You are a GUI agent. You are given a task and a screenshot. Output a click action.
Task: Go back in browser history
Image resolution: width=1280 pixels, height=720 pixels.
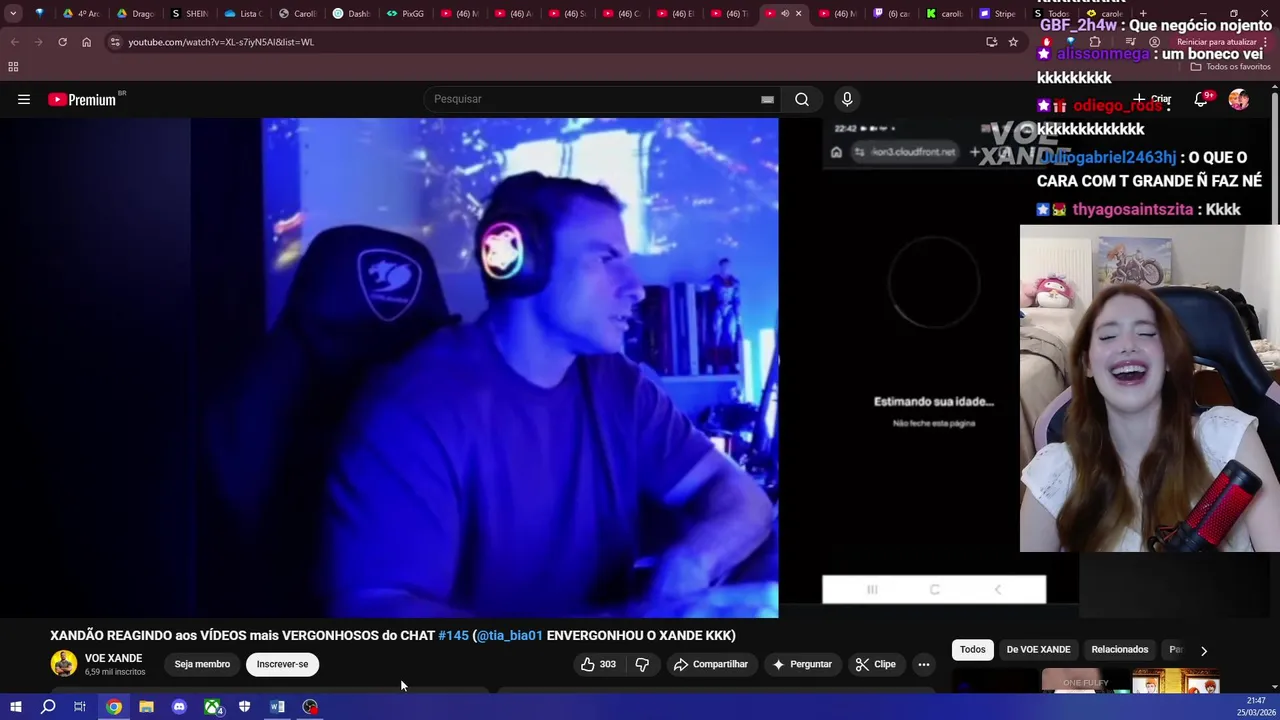pyautogui.click(x=14, y=42)
